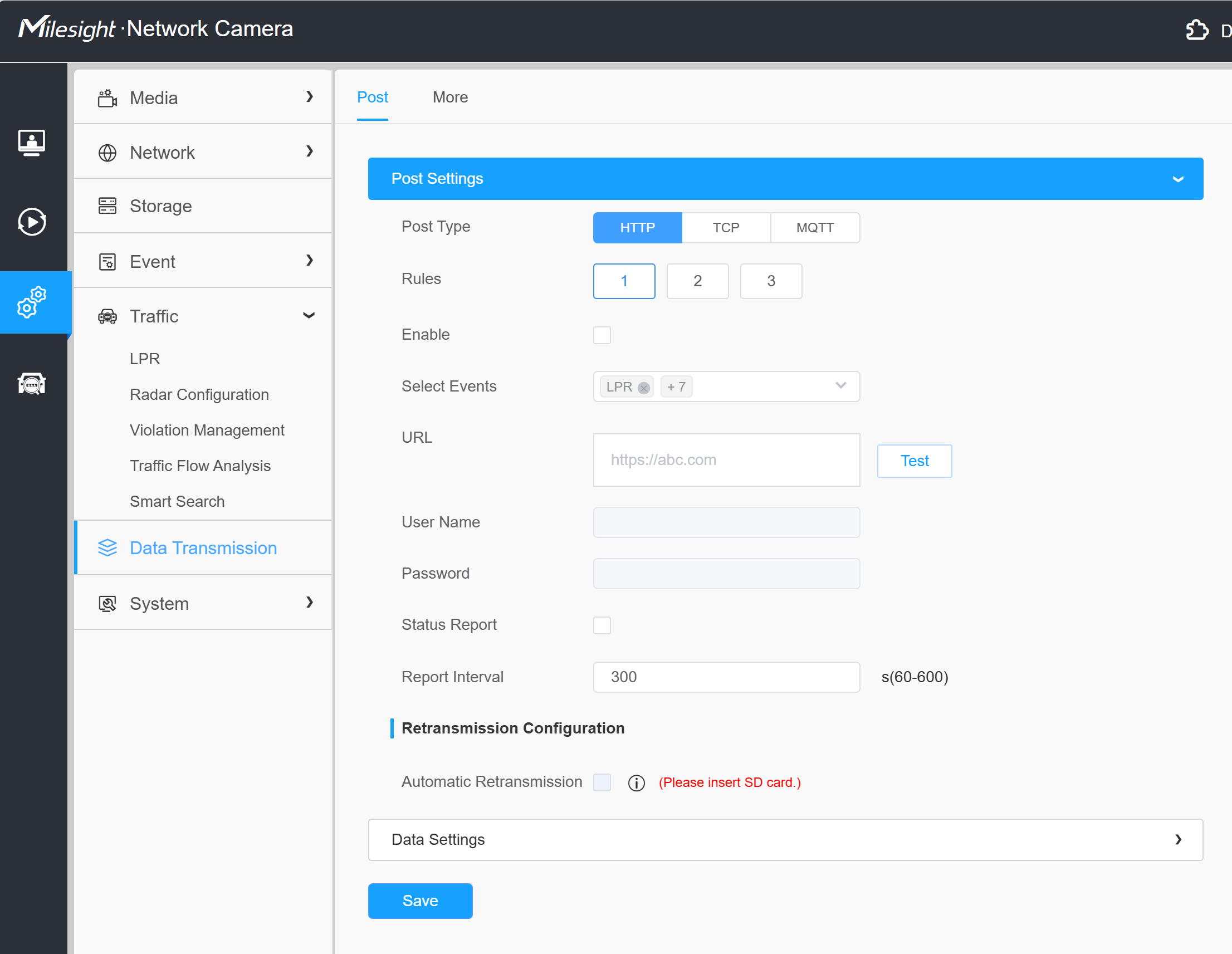Toggle the Automatic Retransmission checkbox
1232x954 pixels.
(x=602, y=782)
